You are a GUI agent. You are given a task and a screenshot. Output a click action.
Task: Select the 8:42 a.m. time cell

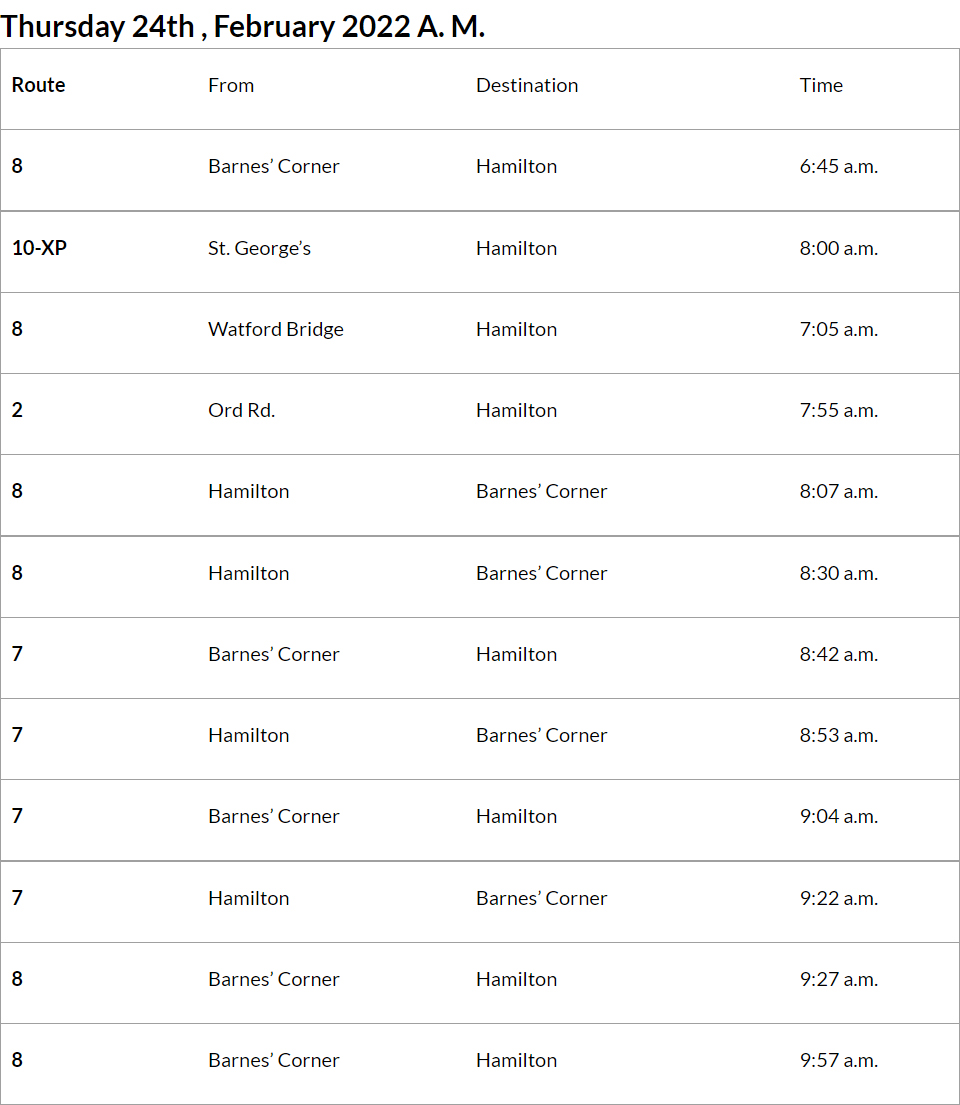(838, 654)
